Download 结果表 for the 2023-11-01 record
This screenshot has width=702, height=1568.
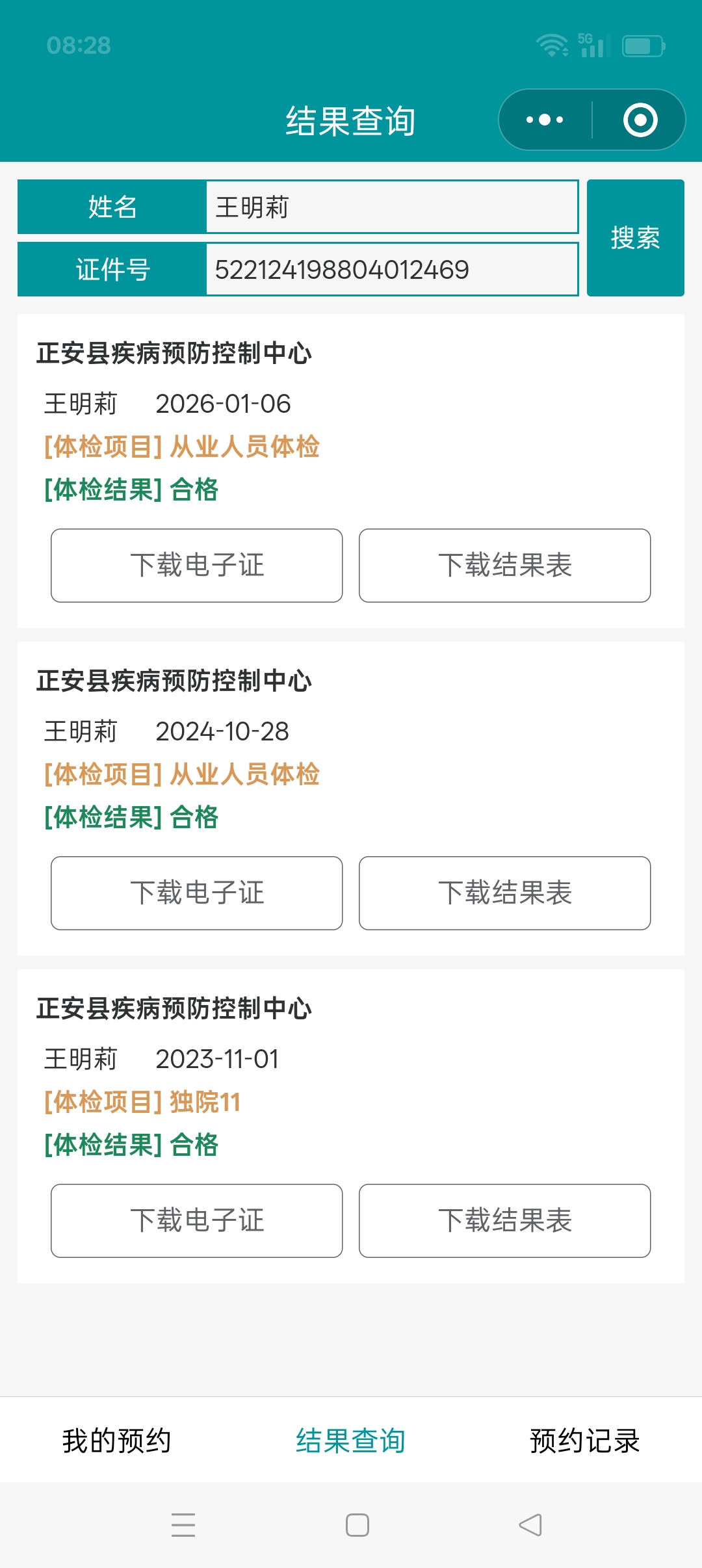coord(504,1221)
